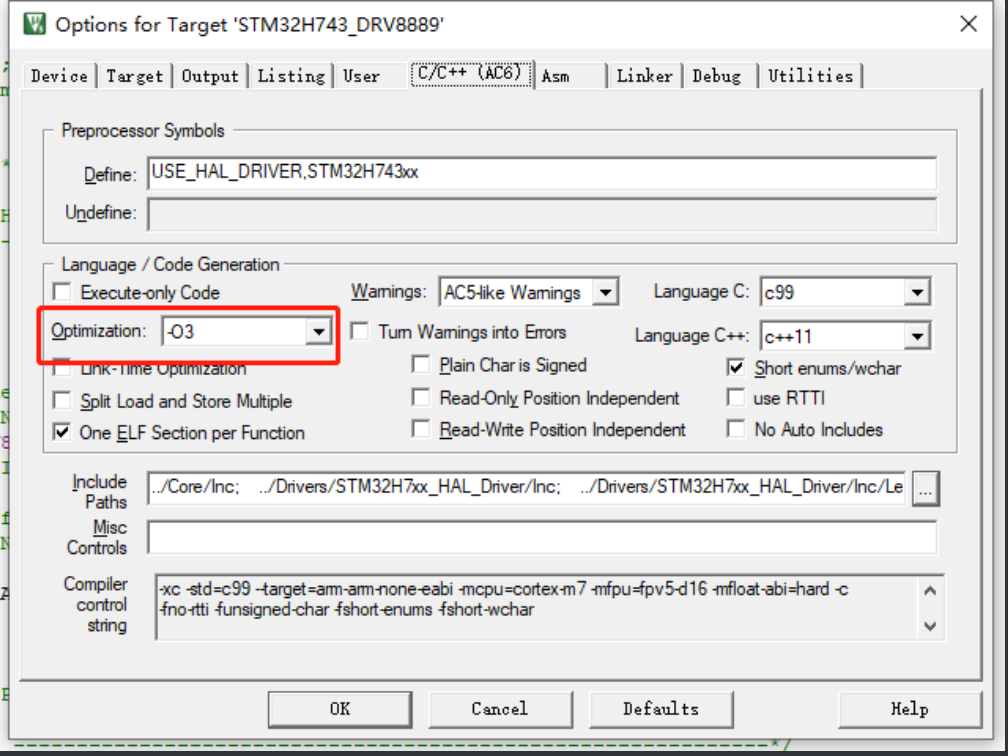Open the Optimization dropdown

[x=320, y=330]
